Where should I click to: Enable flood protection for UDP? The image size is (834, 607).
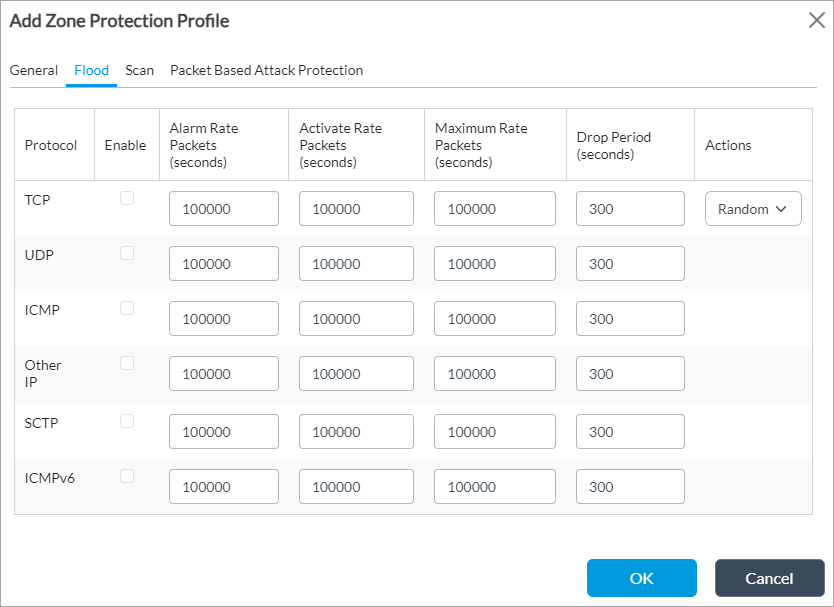click(126, 253)
